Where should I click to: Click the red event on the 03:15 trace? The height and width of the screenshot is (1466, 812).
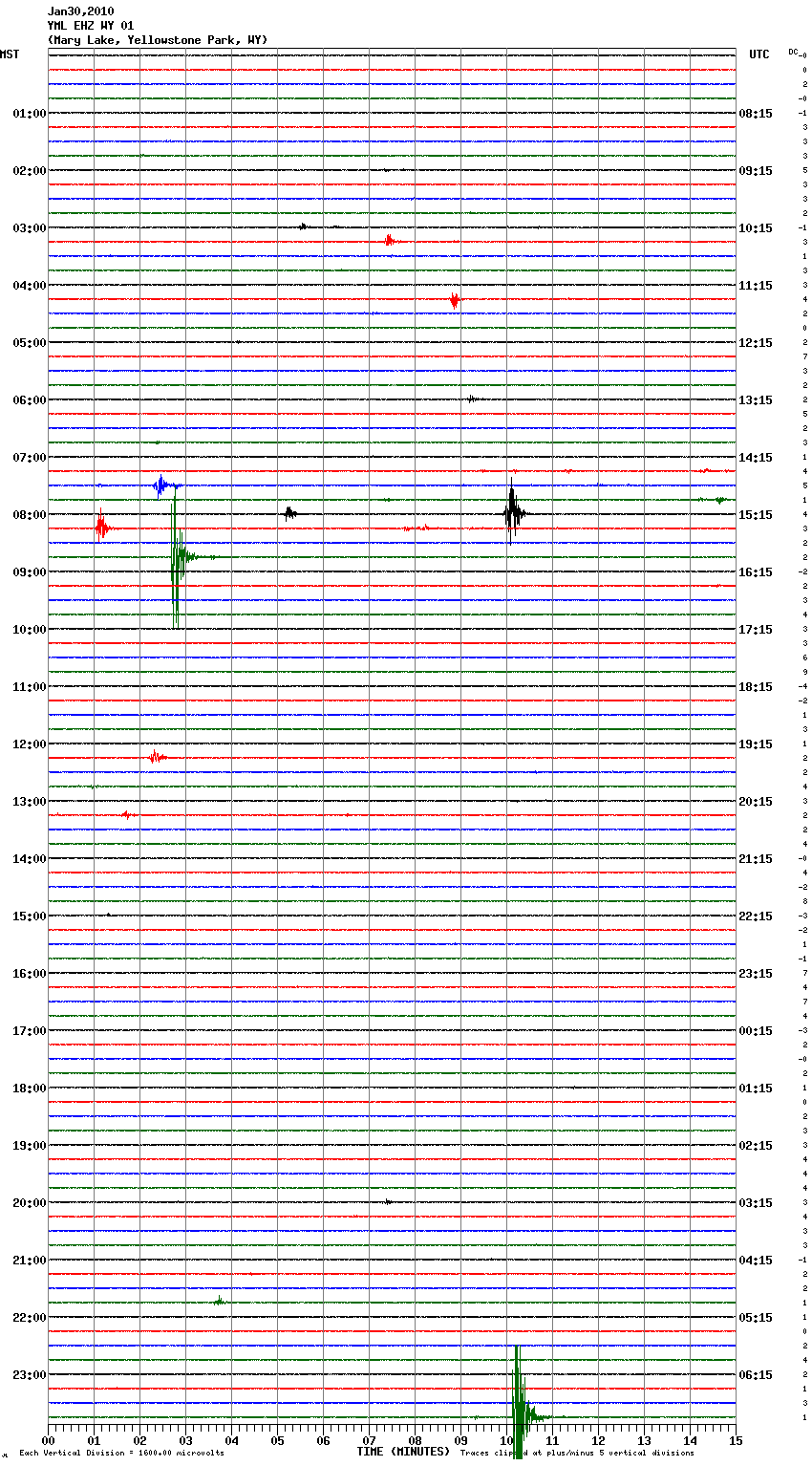[x=389, y=241]
